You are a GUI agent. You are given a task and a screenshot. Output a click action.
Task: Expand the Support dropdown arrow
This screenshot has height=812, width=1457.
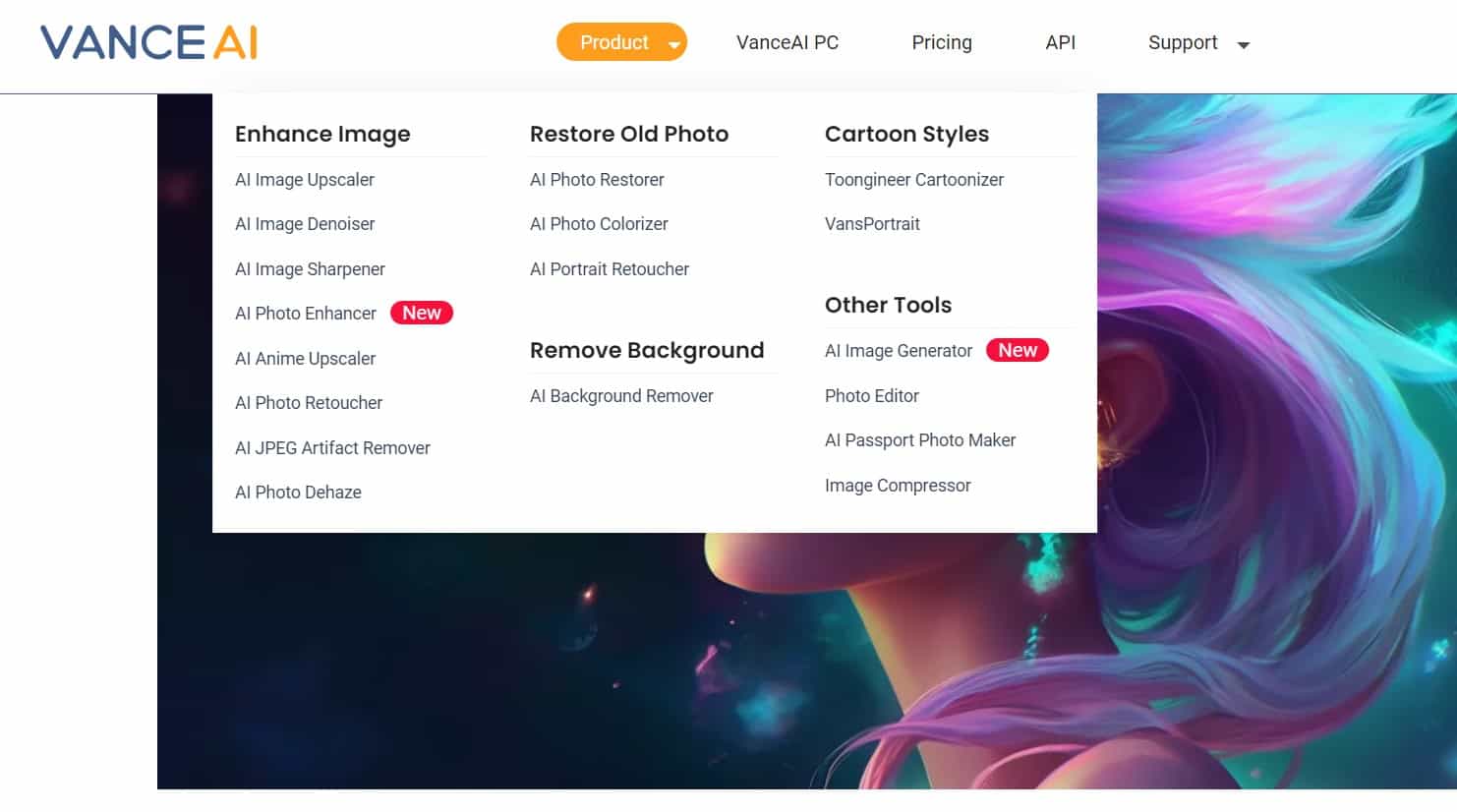(x=1244, y=44)
